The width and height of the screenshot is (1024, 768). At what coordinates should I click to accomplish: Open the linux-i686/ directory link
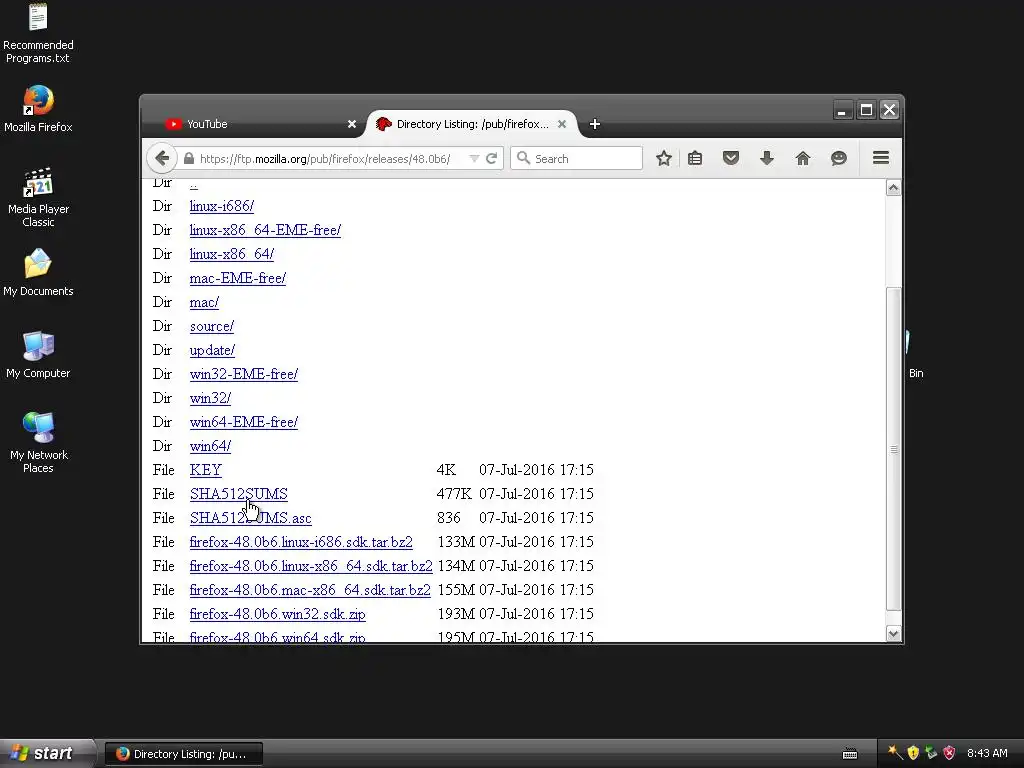(221, 206)
